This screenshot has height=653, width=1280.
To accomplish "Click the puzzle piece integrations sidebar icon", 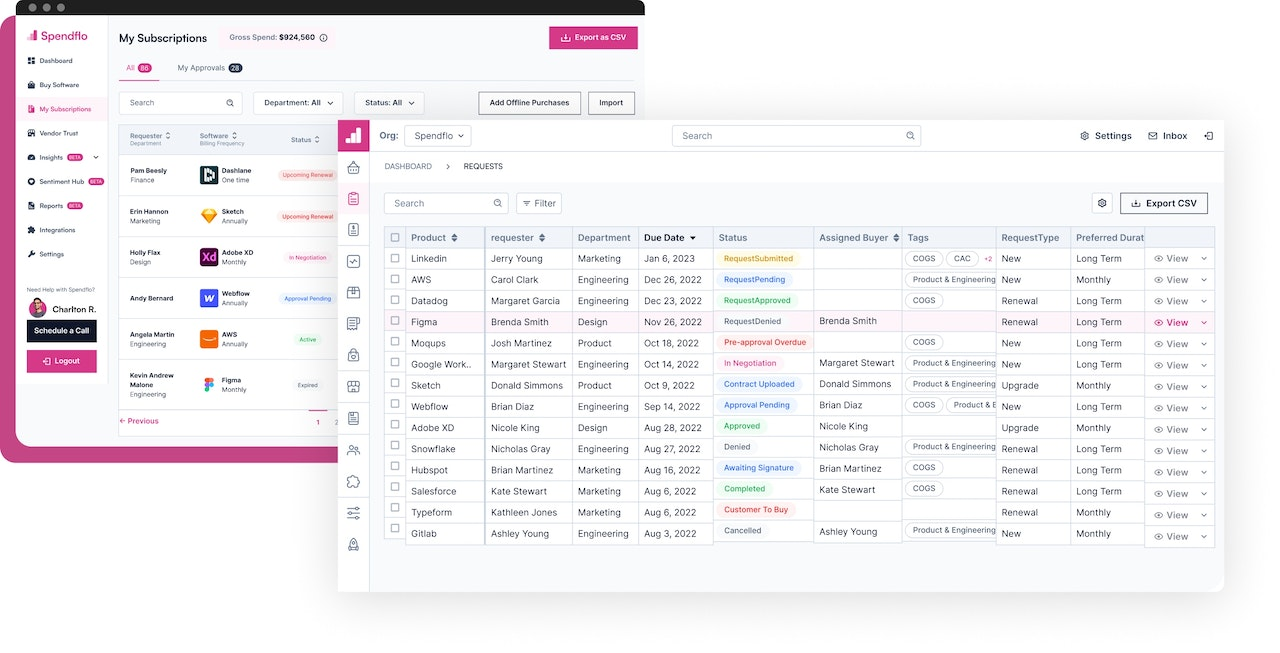I will coord(353,481).
